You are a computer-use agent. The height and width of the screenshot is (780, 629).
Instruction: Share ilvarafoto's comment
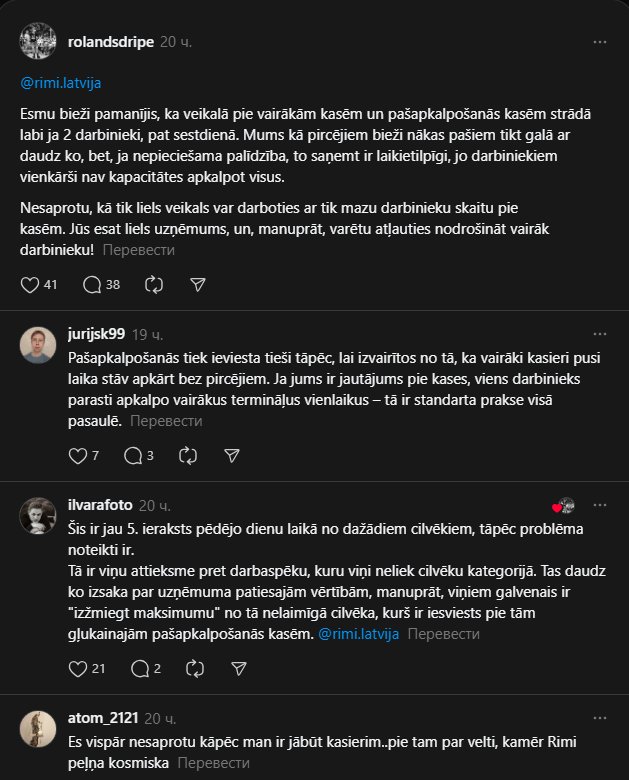pyautogui.click(x=239, y=668)
